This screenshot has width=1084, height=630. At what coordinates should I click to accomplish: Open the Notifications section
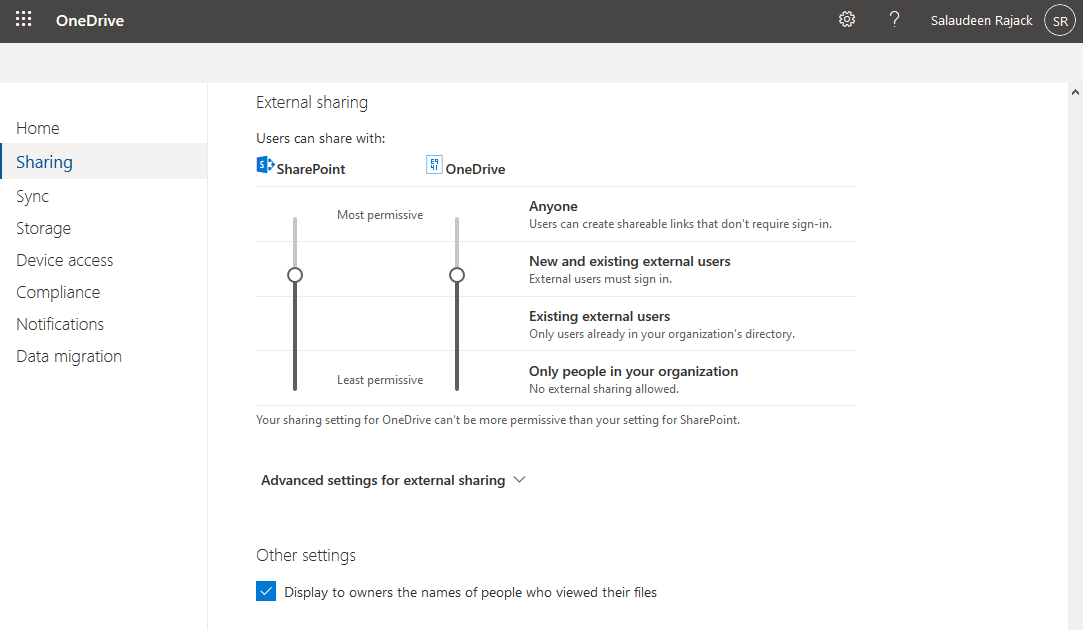coord(59,324)
